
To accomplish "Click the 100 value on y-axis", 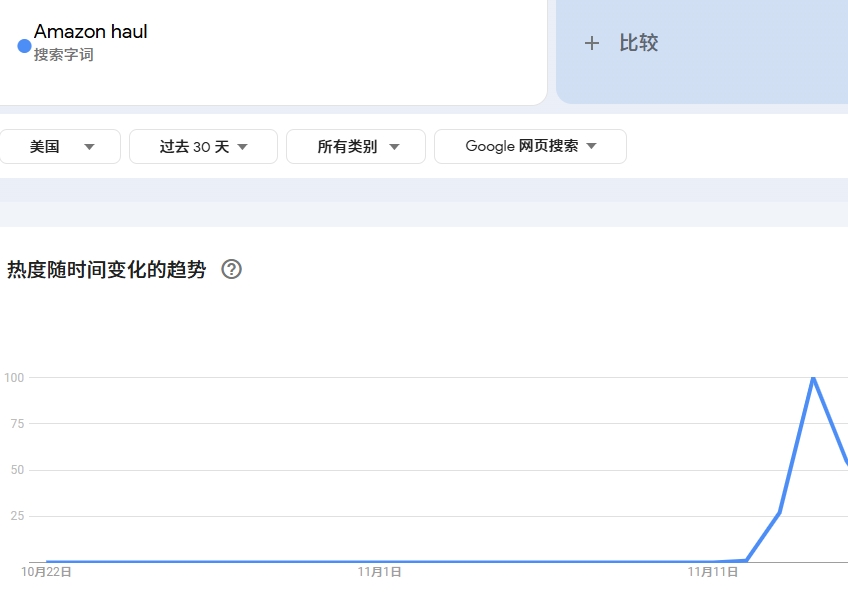I will click(x=14, y=378).
